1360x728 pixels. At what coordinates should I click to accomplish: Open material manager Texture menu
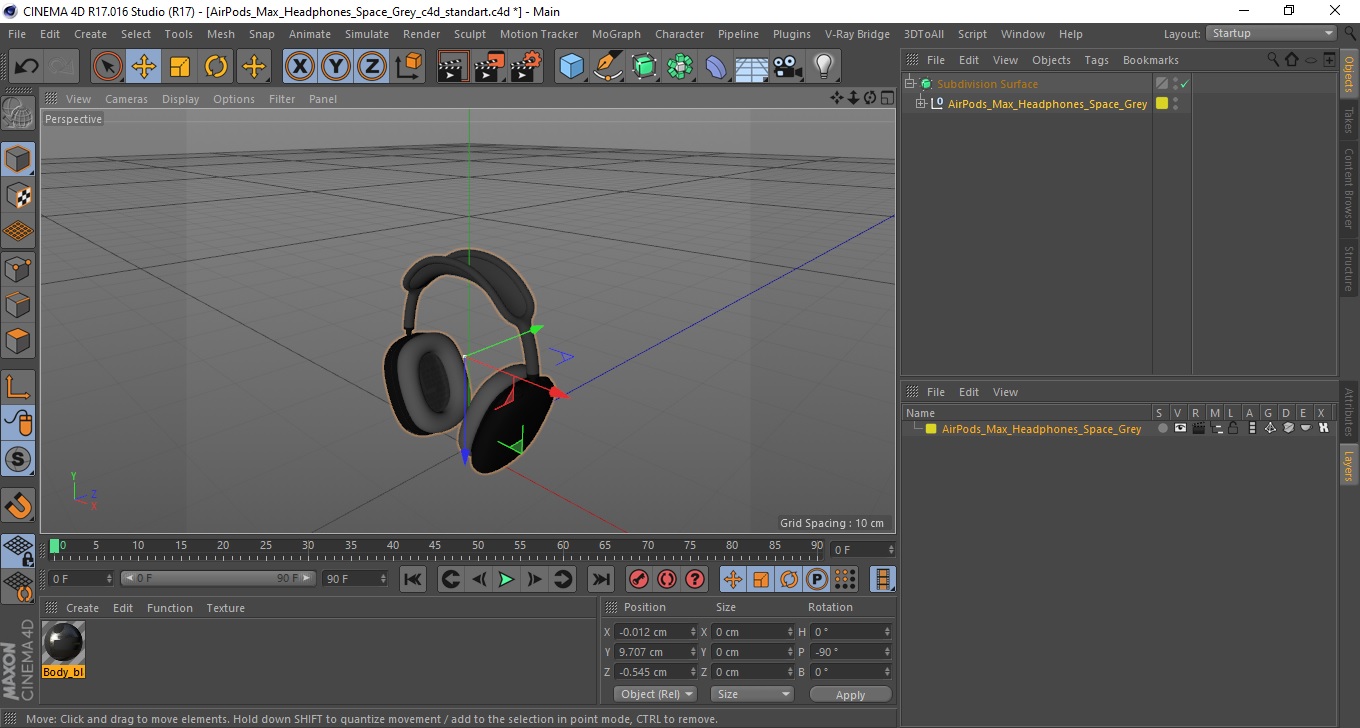pyautogui.click(x=225, y=608)
